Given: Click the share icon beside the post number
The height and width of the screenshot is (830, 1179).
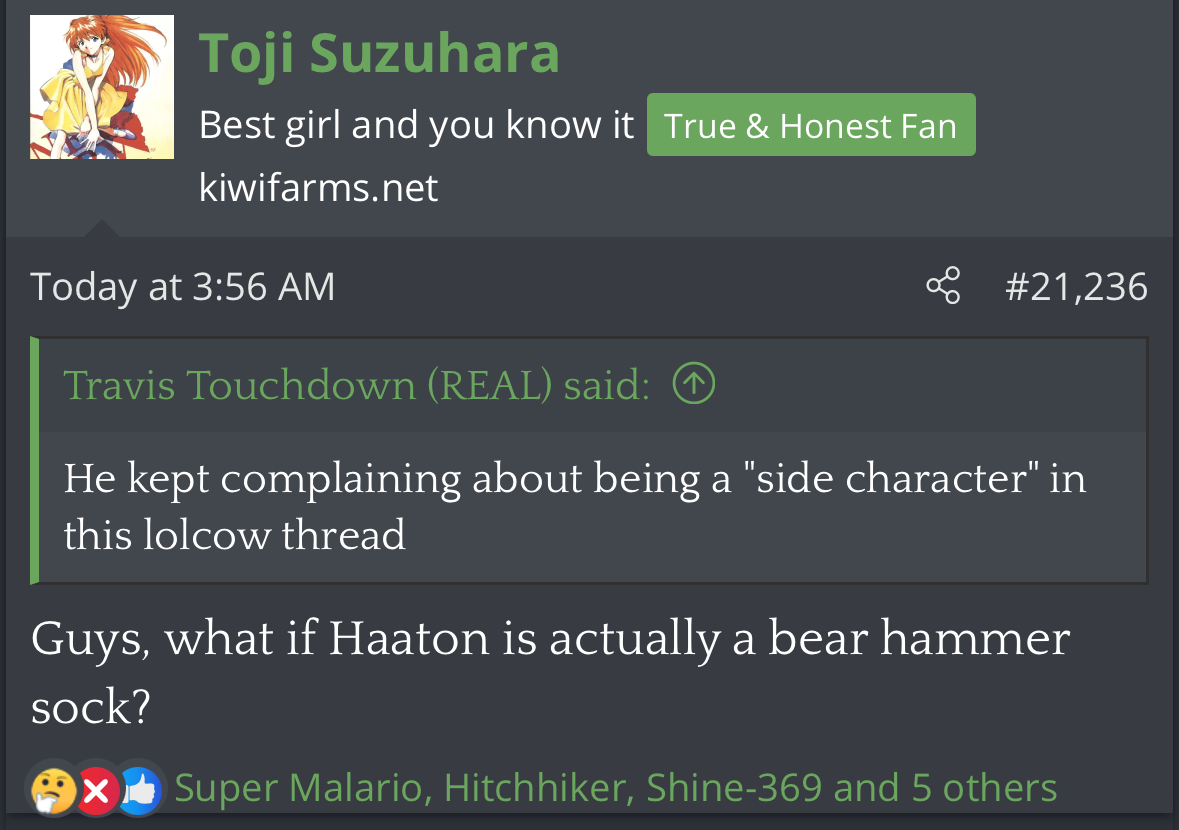Looking at the screenshot, I should point(943,286).
